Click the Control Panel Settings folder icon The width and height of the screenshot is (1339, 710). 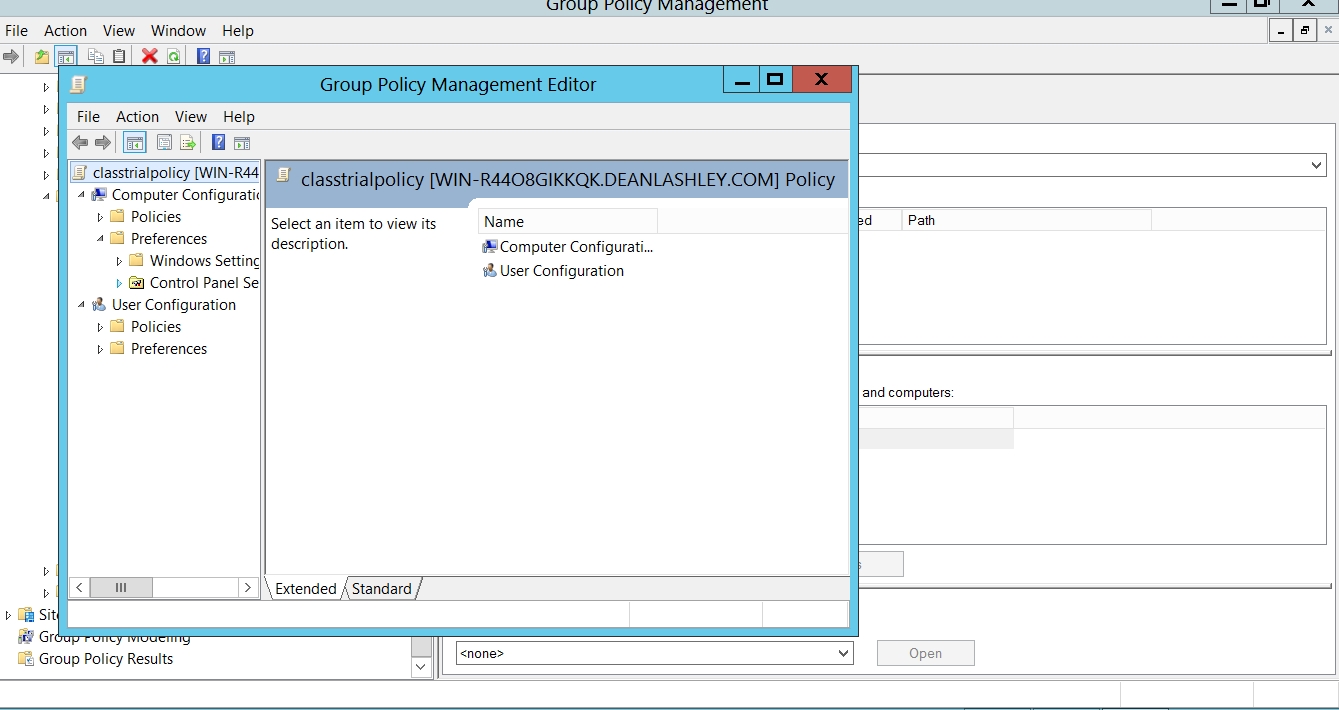point(137,283)
